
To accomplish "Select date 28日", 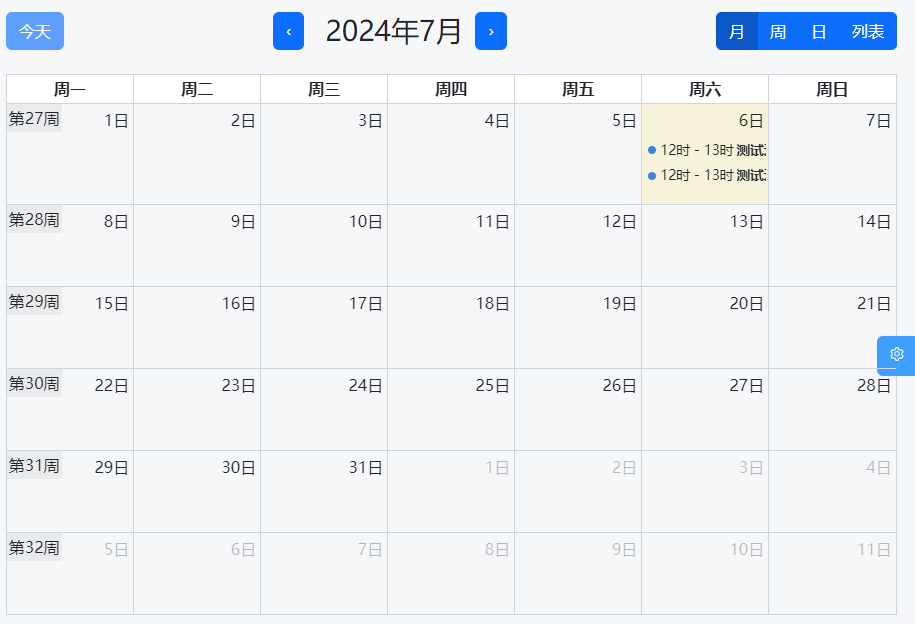I will click(x=874, y=386).
